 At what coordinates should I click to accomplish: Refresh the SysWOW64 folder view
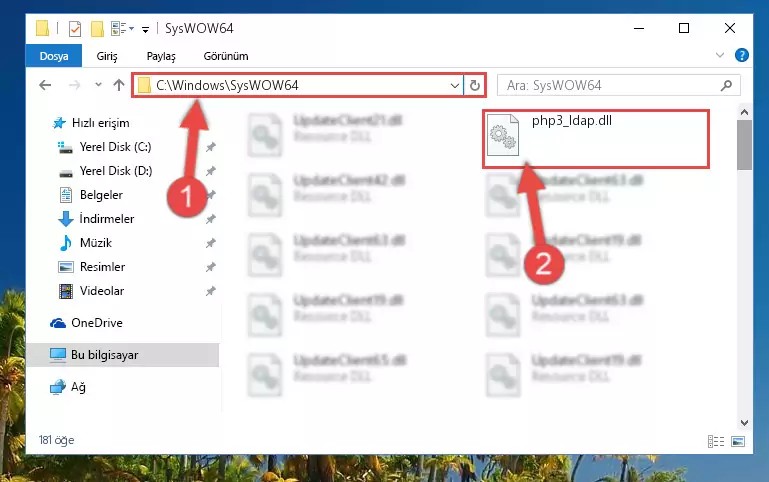click(x=475, y=86)
